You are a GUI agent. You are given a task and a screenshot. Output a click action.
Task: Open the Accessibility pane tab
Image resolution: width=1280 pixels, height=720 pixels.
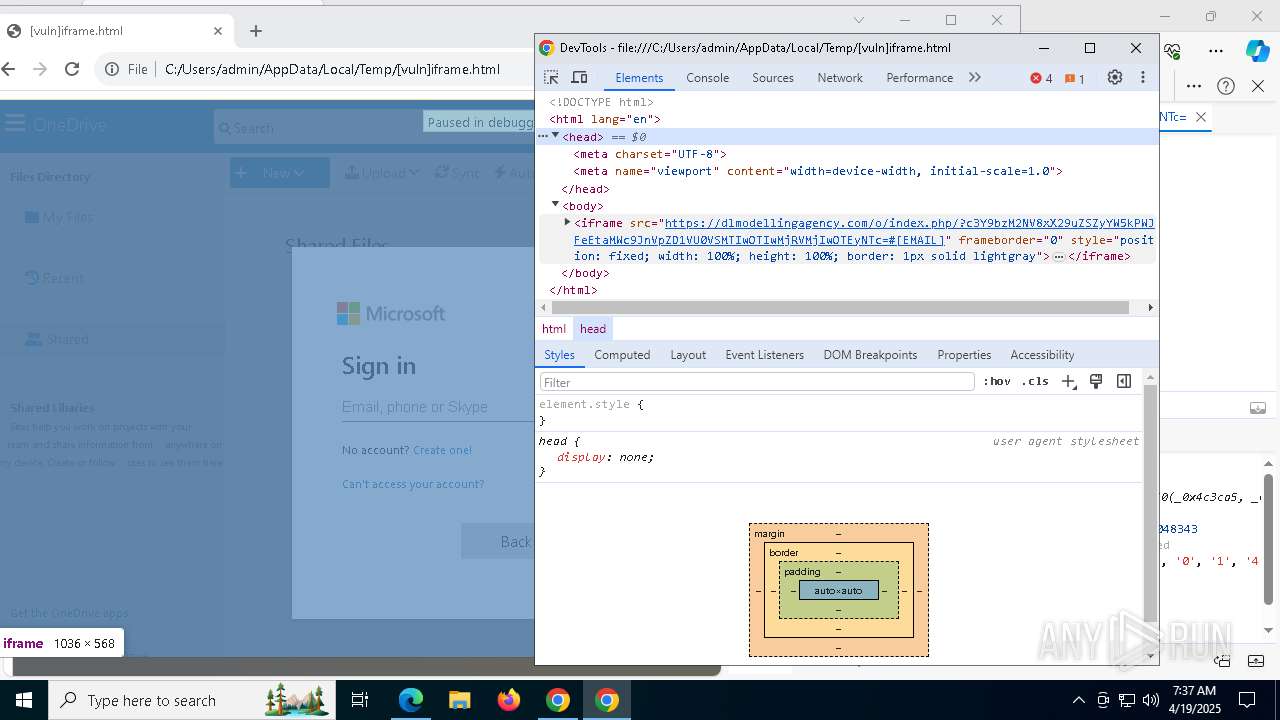click(1042, 355)
